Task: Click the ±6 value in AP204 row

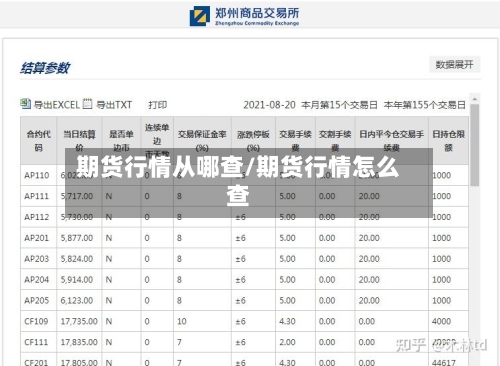Action: (x=240, y=279)
